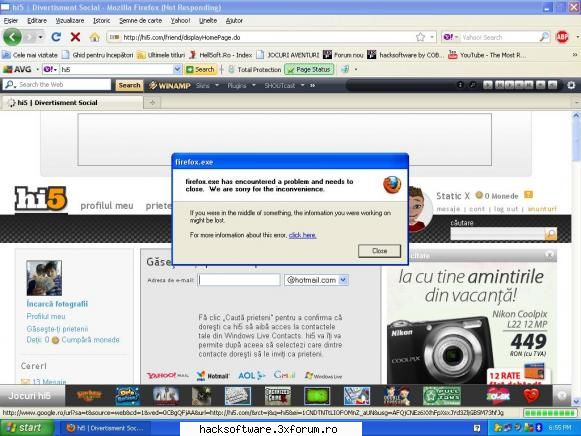Screen dimensions: 581x436
Task: Open profilul meu navigation link
Action: click(x=107, y=206)
